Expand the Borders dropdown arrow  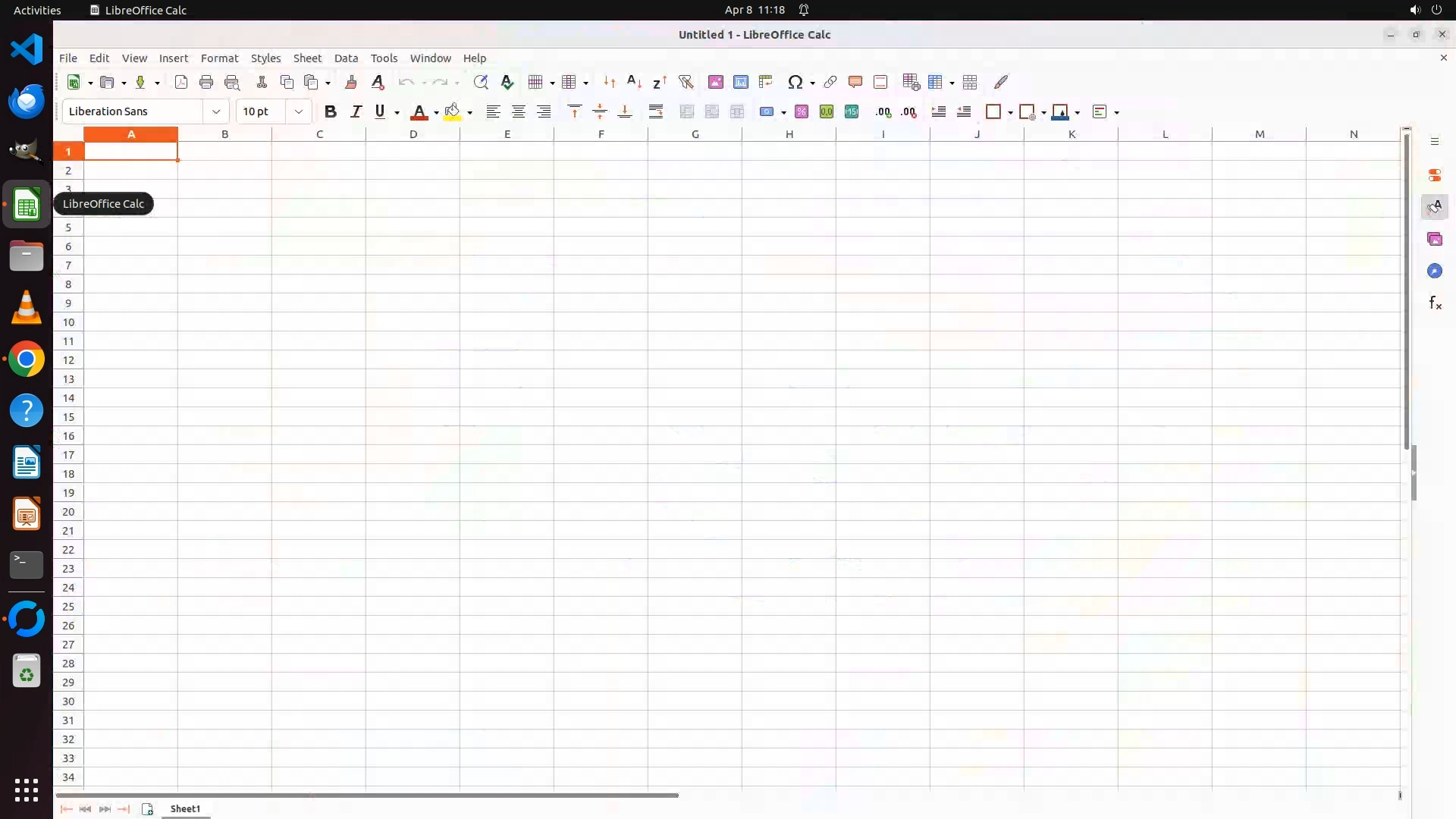click(x=1010, y=112)
